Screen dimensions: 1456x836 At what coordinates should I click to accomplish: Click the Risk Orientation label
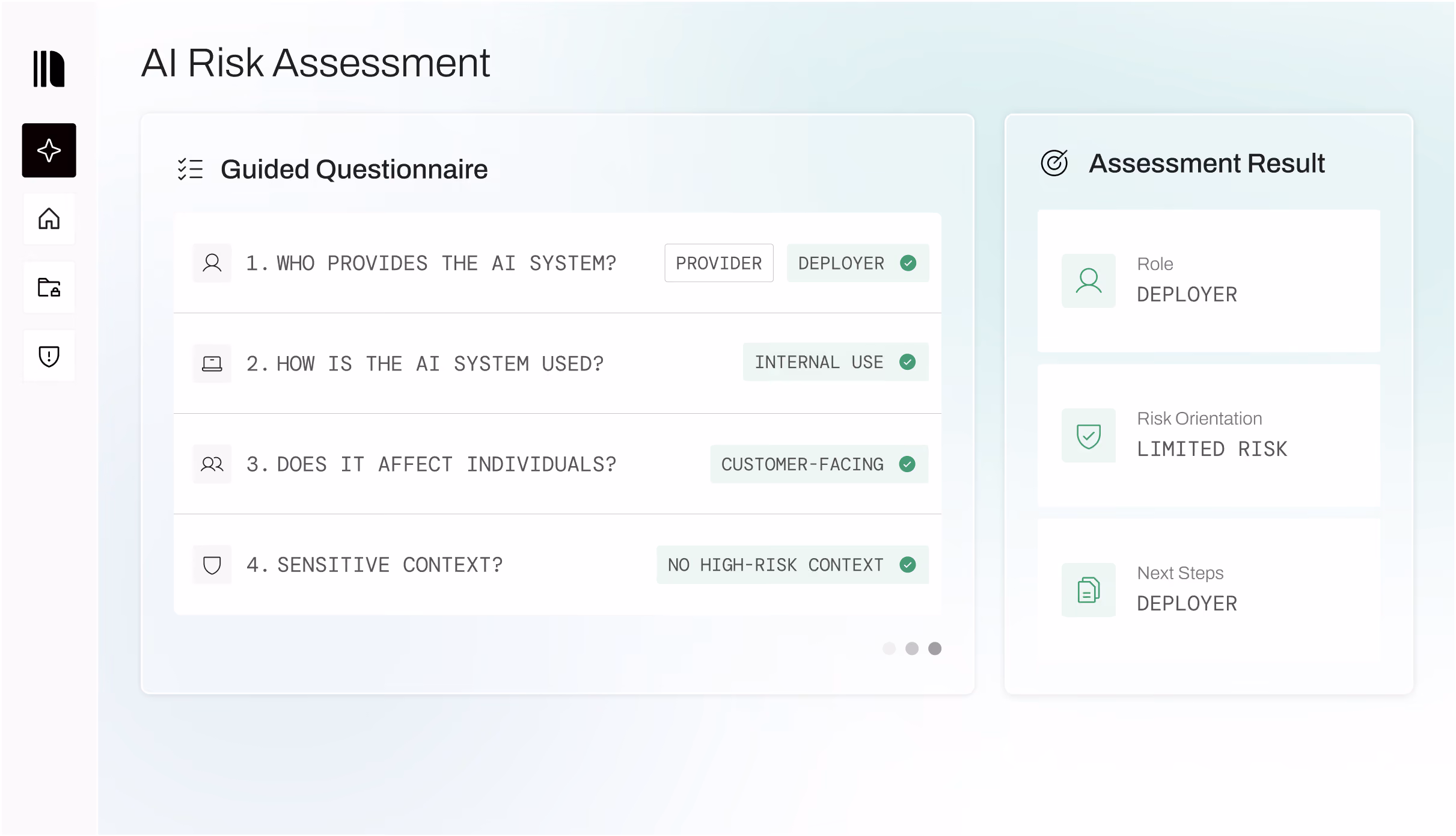point(1199,419)
